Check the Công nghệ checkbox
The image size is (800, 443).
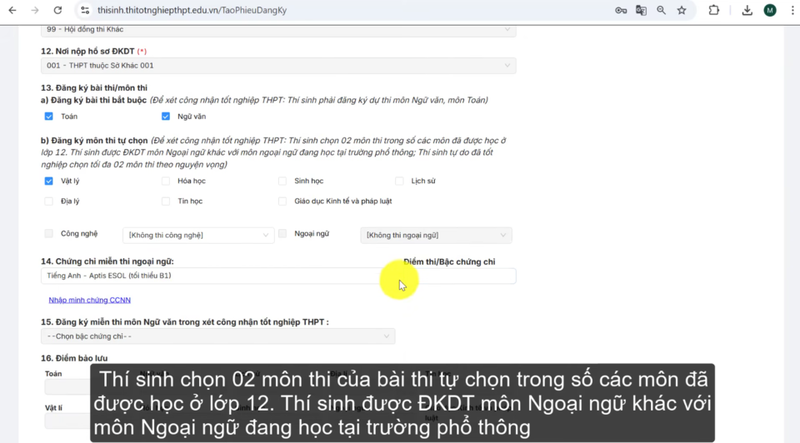[48, 233]
